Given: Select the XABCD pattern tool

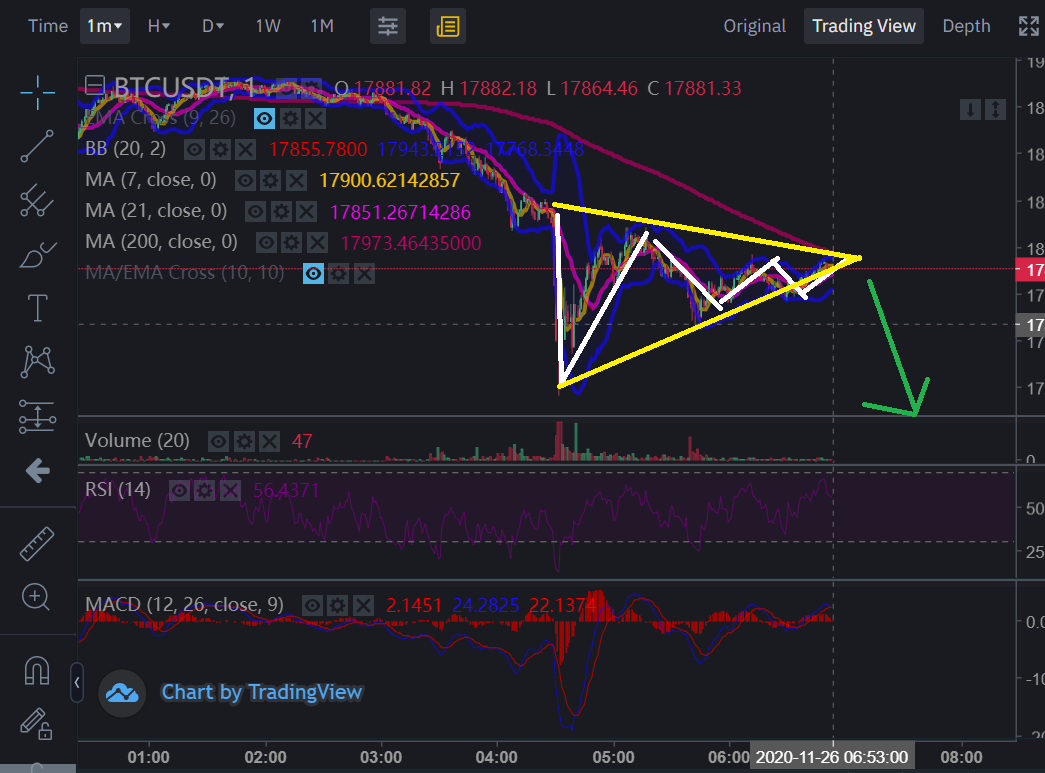Looking at the screenshot, I should pos(37,363).
